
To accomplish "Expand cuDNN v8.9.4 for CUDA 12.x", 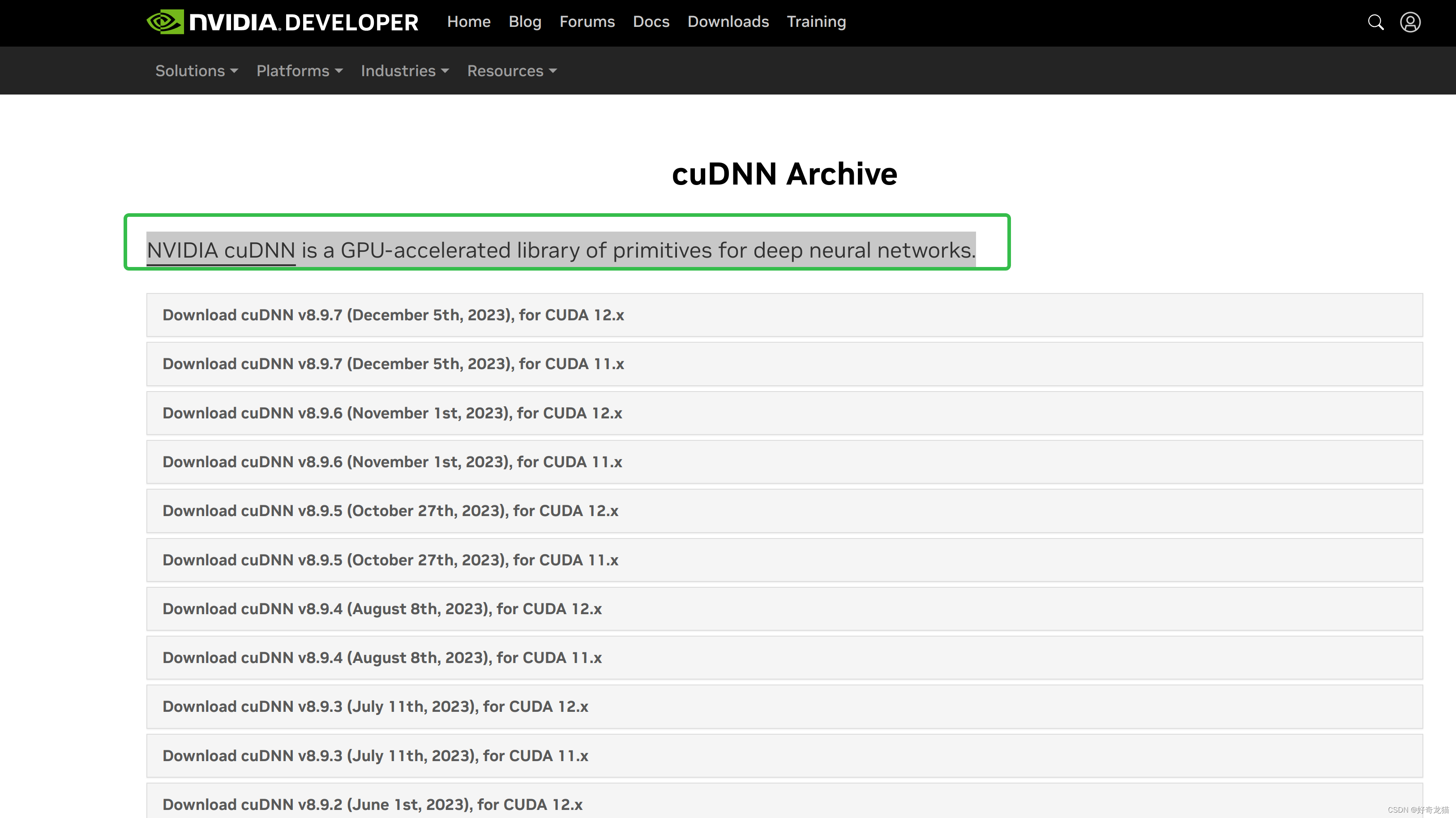I will 784,609.
